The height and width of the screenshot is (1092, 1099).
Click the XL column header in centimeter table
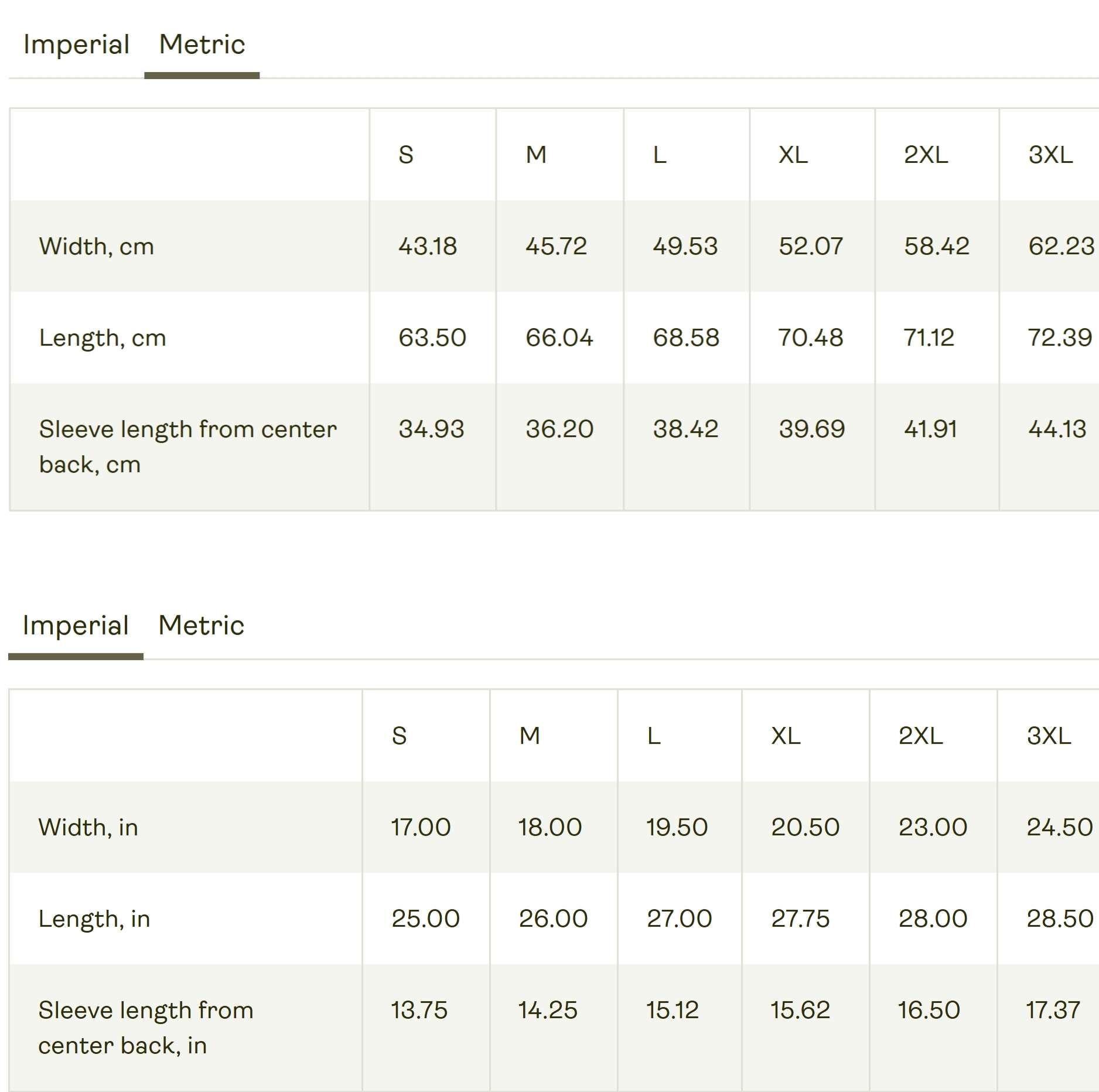click(x=793, y=155)
